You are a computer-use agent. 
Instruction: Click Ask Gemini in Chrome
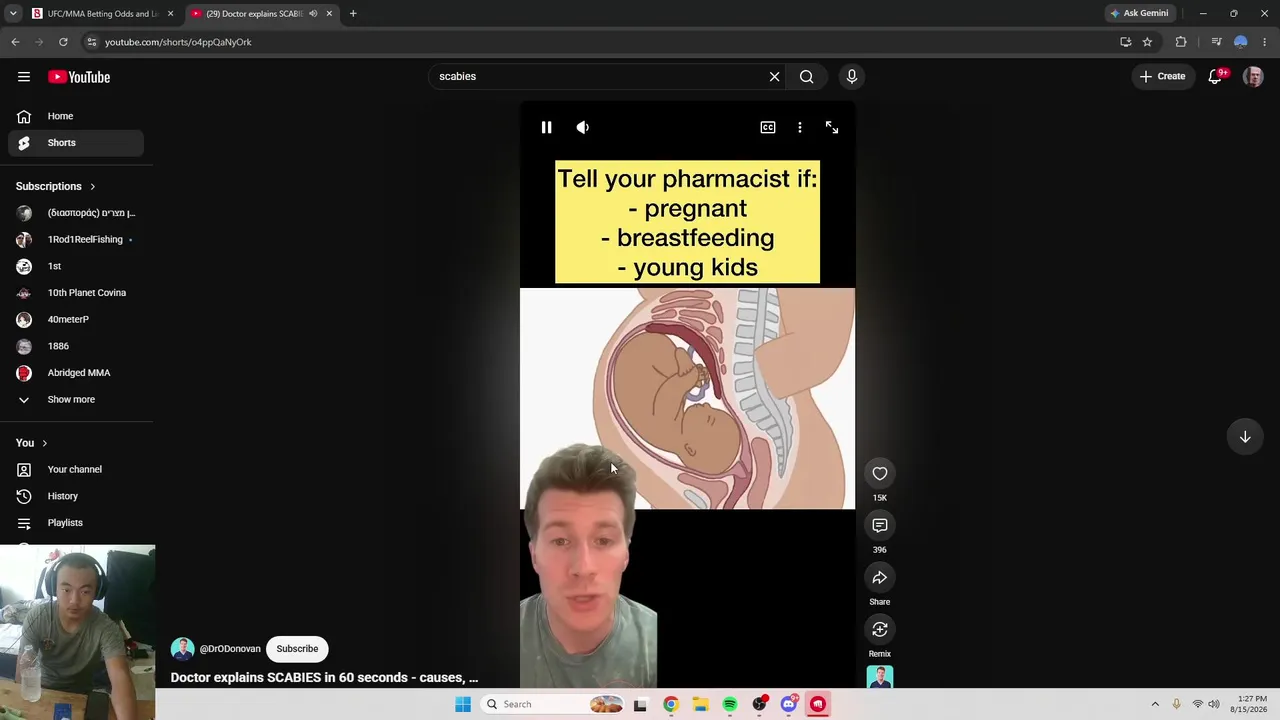[1139, 14]
